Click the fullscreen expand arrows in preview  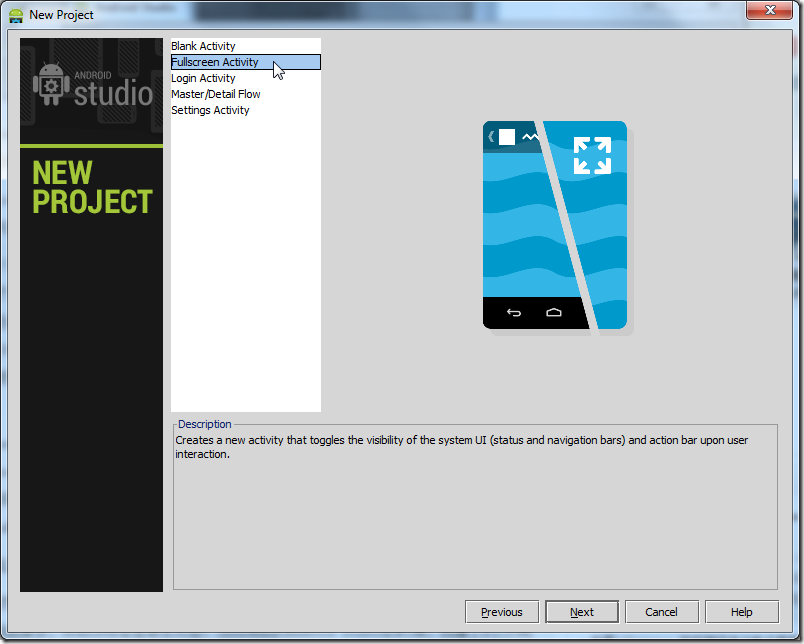pos(592,155)
